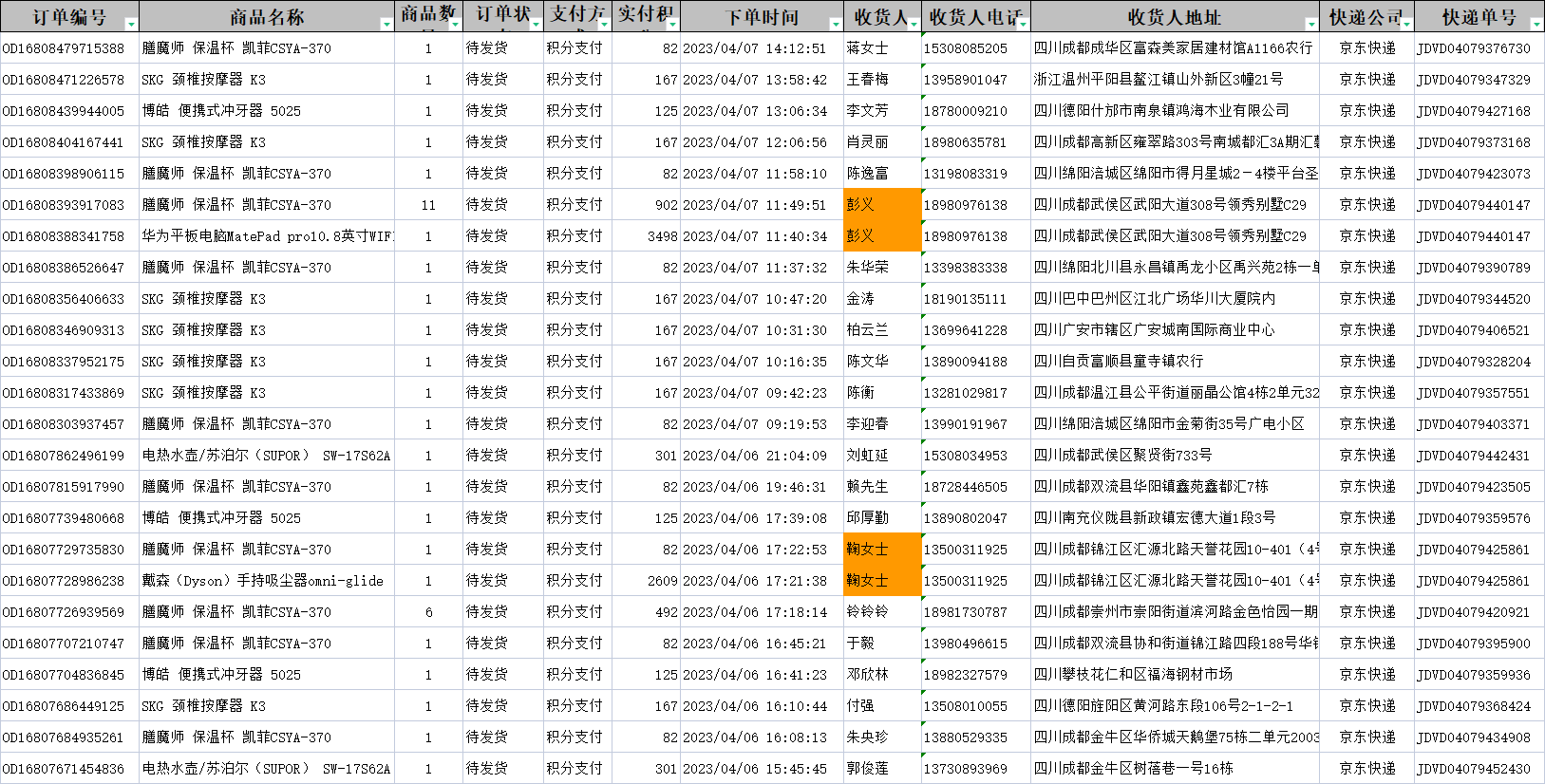Select phone number cell 18190135111
The height and width of the screenshot is (784, 1545).
click(x=976, y=298)
